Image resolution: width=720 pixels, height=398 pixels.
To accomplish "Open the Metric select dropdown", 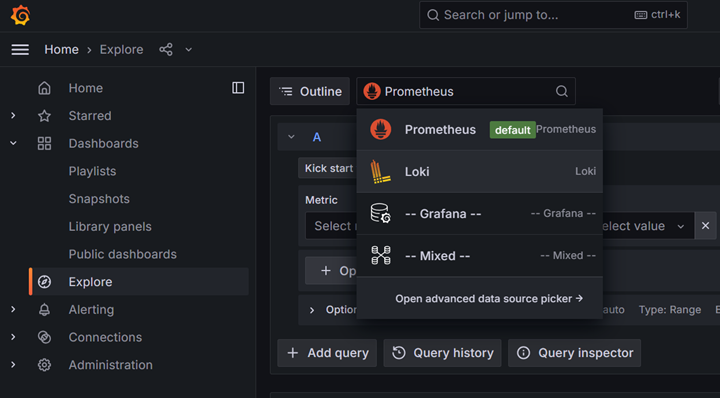I will (x=331, y=226).
